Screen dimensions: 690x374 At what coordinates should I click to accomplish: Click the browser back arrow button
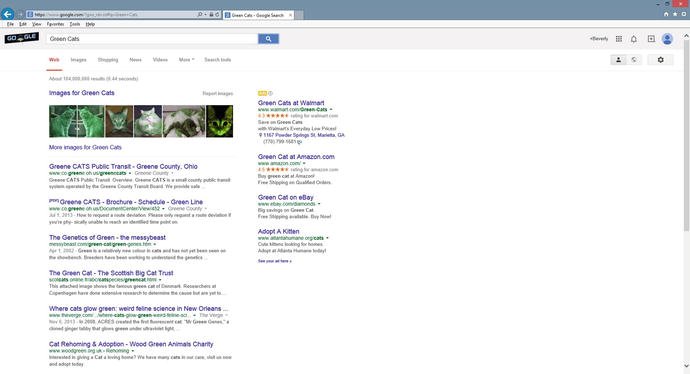point(7,15)
